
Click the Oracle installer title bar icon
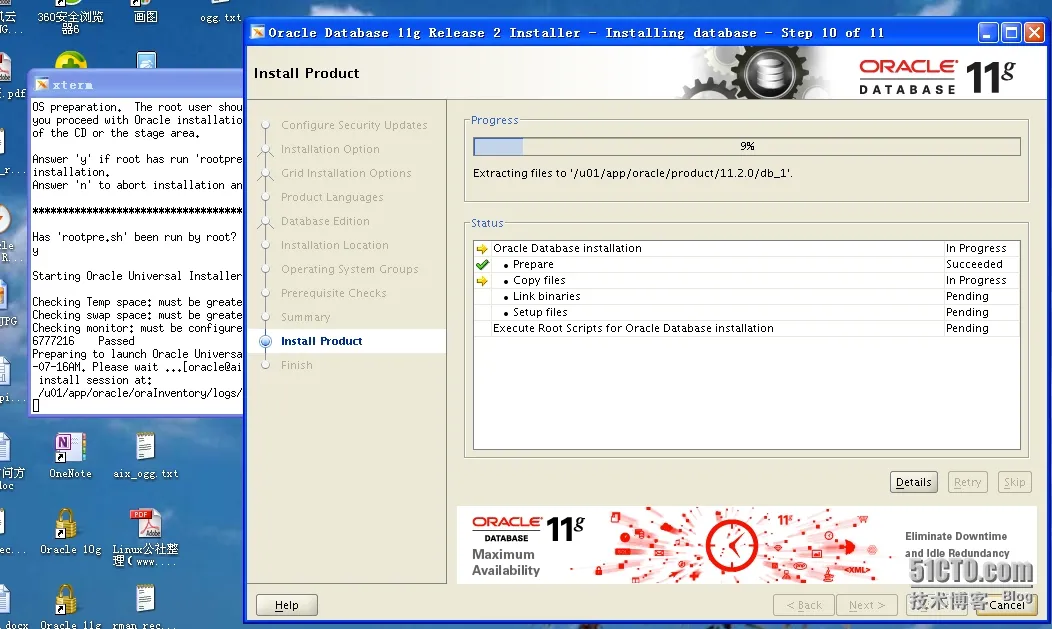[x=258, y=32]
